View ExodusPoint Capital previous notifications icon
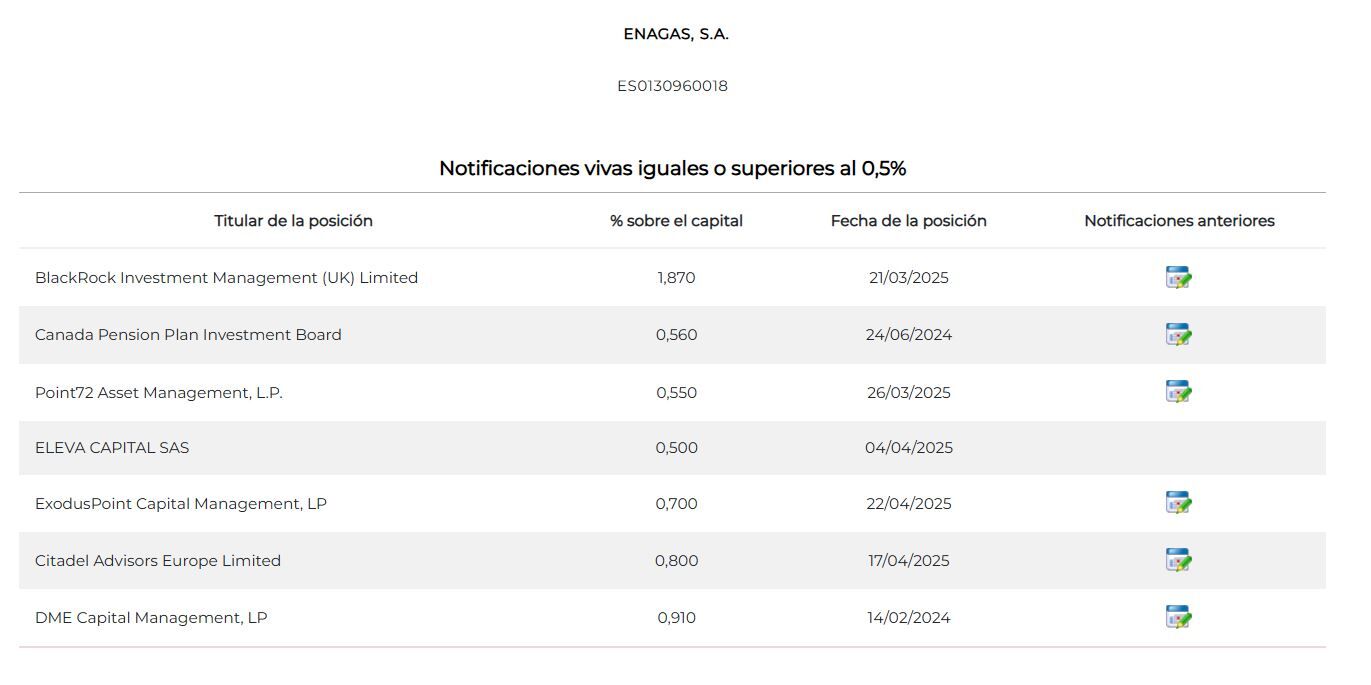 1179,503
